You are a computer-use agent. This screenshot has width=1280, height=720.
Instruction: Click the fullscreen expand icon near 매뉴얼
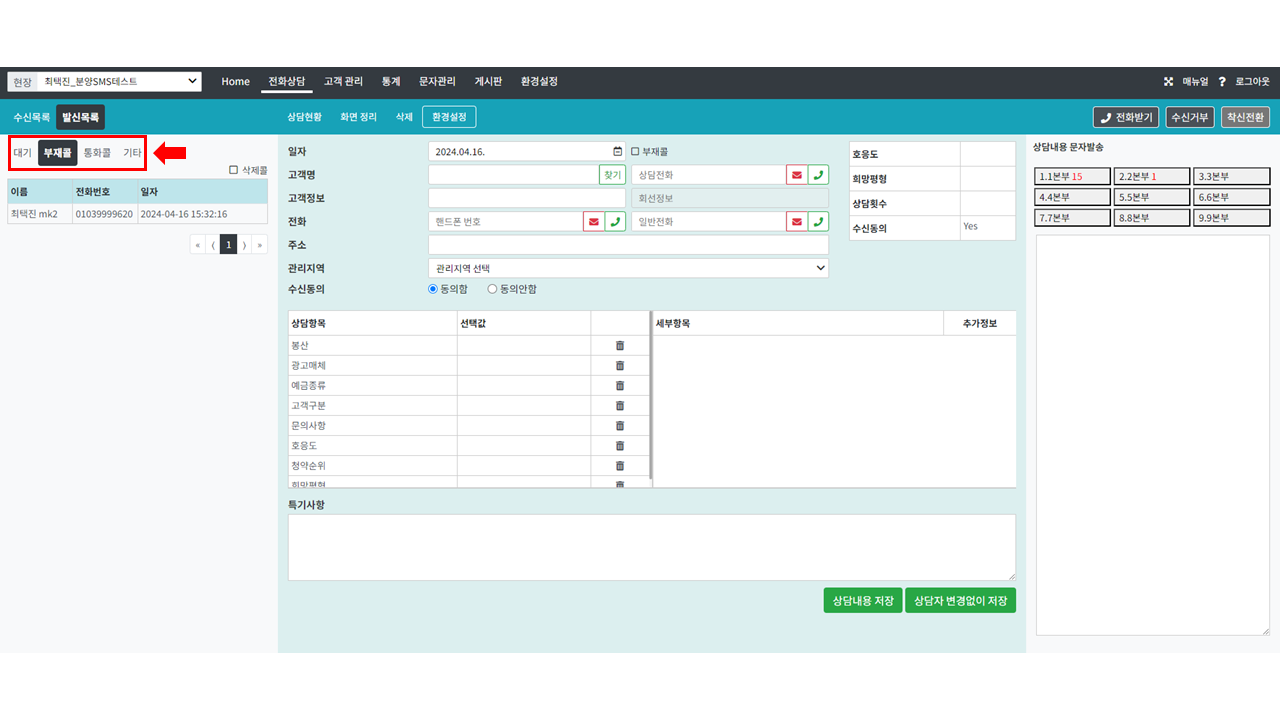1168,81
